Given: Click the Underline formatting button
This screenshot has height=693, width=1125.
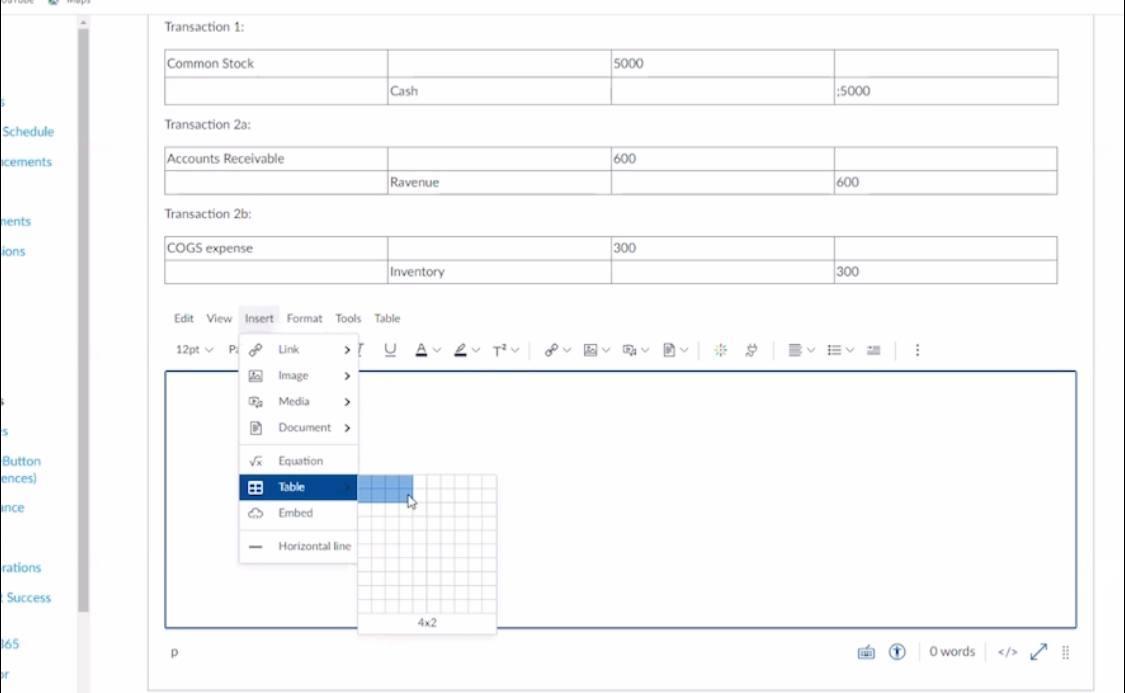Looking at the screenshot, I should click(x=390, y=350).
